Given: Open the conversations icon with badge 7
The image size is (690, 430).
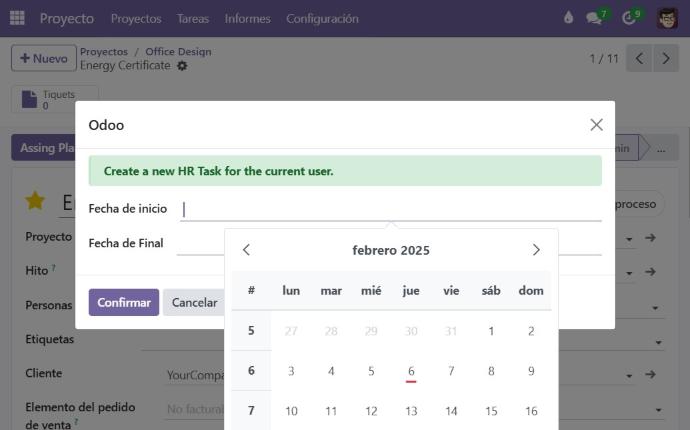Looking at the screenshot, I should [x=594, y=18].
